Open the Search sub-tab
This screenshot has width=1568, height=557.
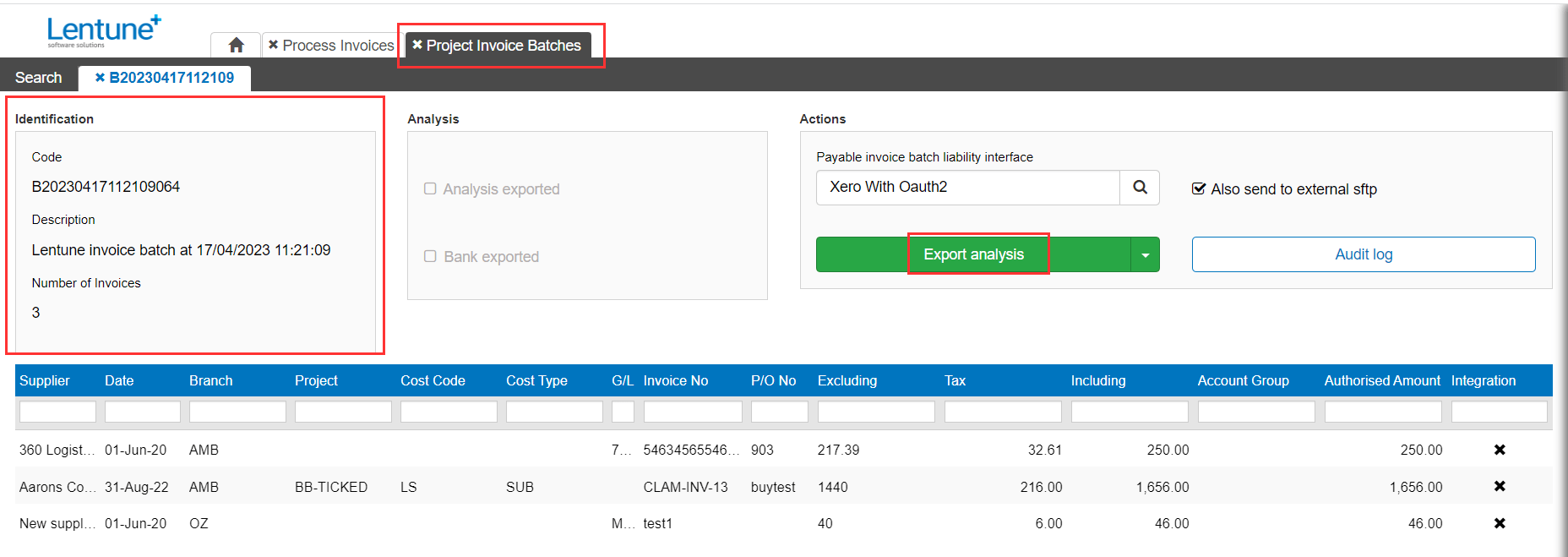point(38,78)
